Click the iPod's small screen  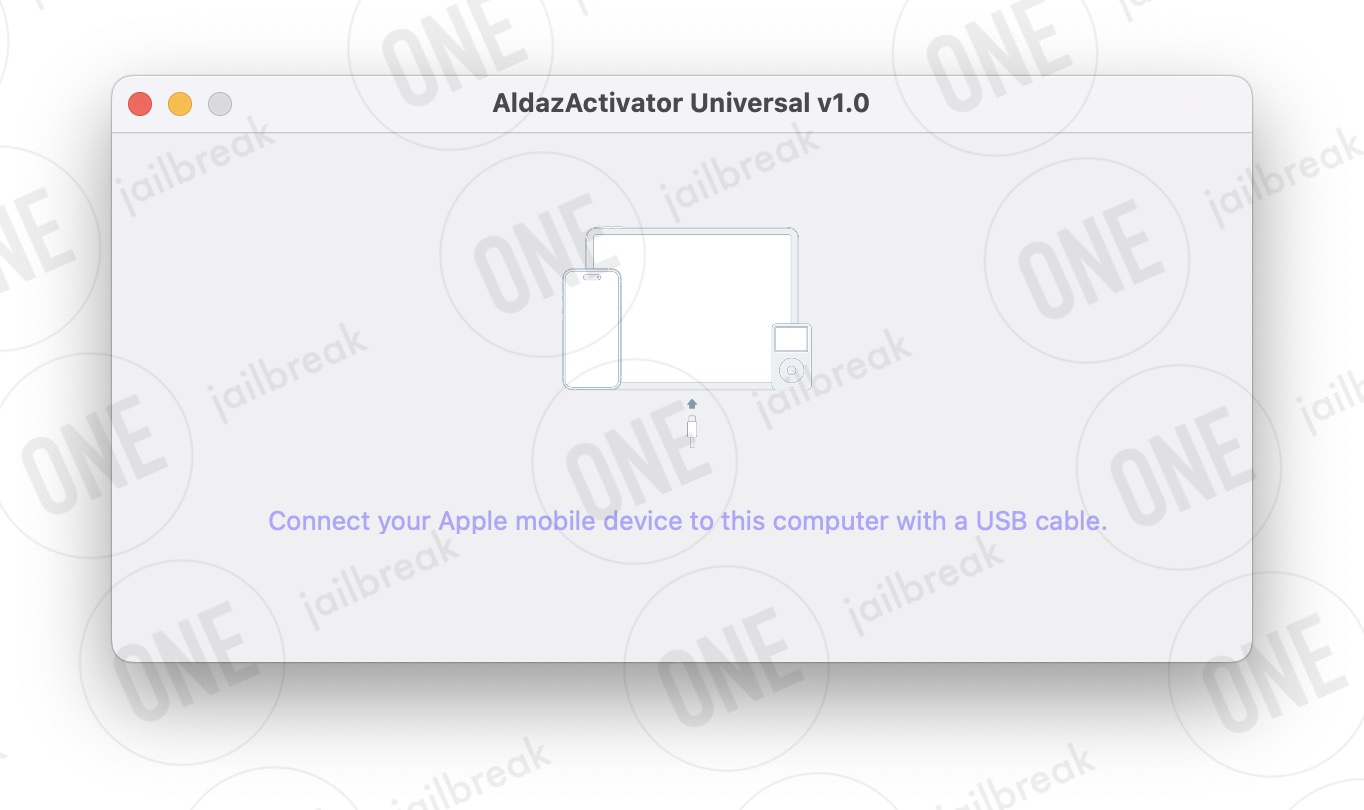(x=791, y=339)
